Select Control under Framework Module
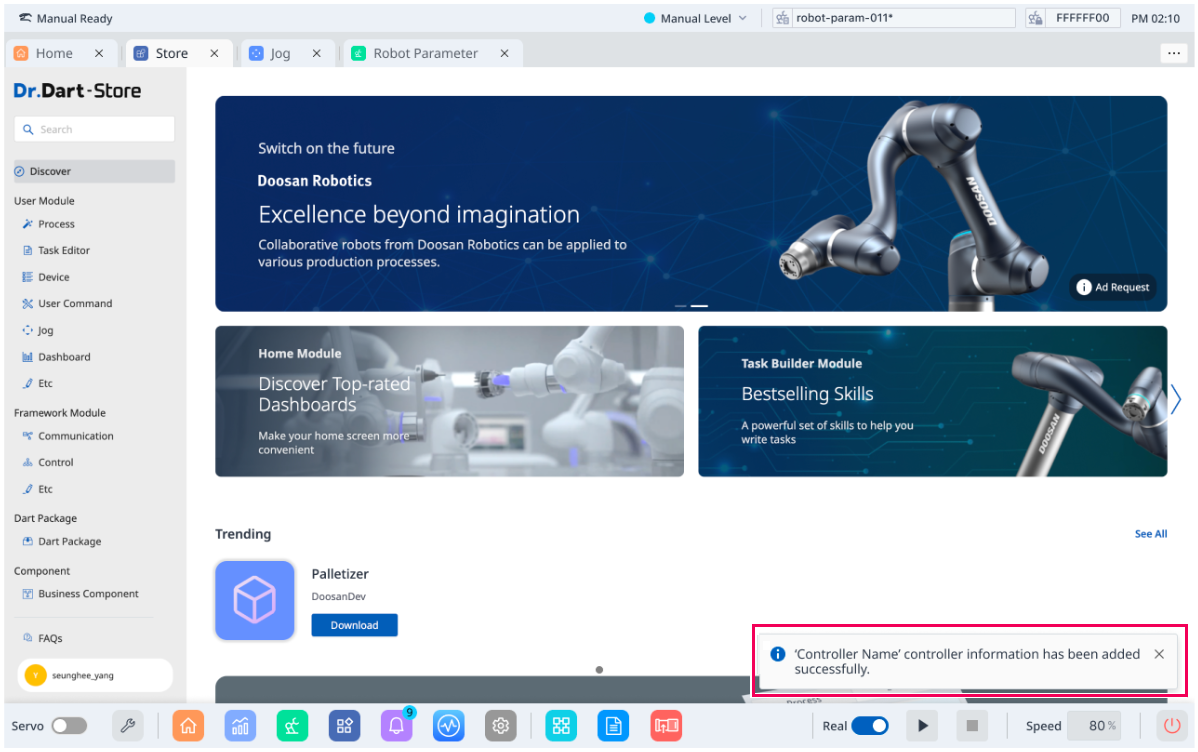The image size is (1198, 752). 48,462
